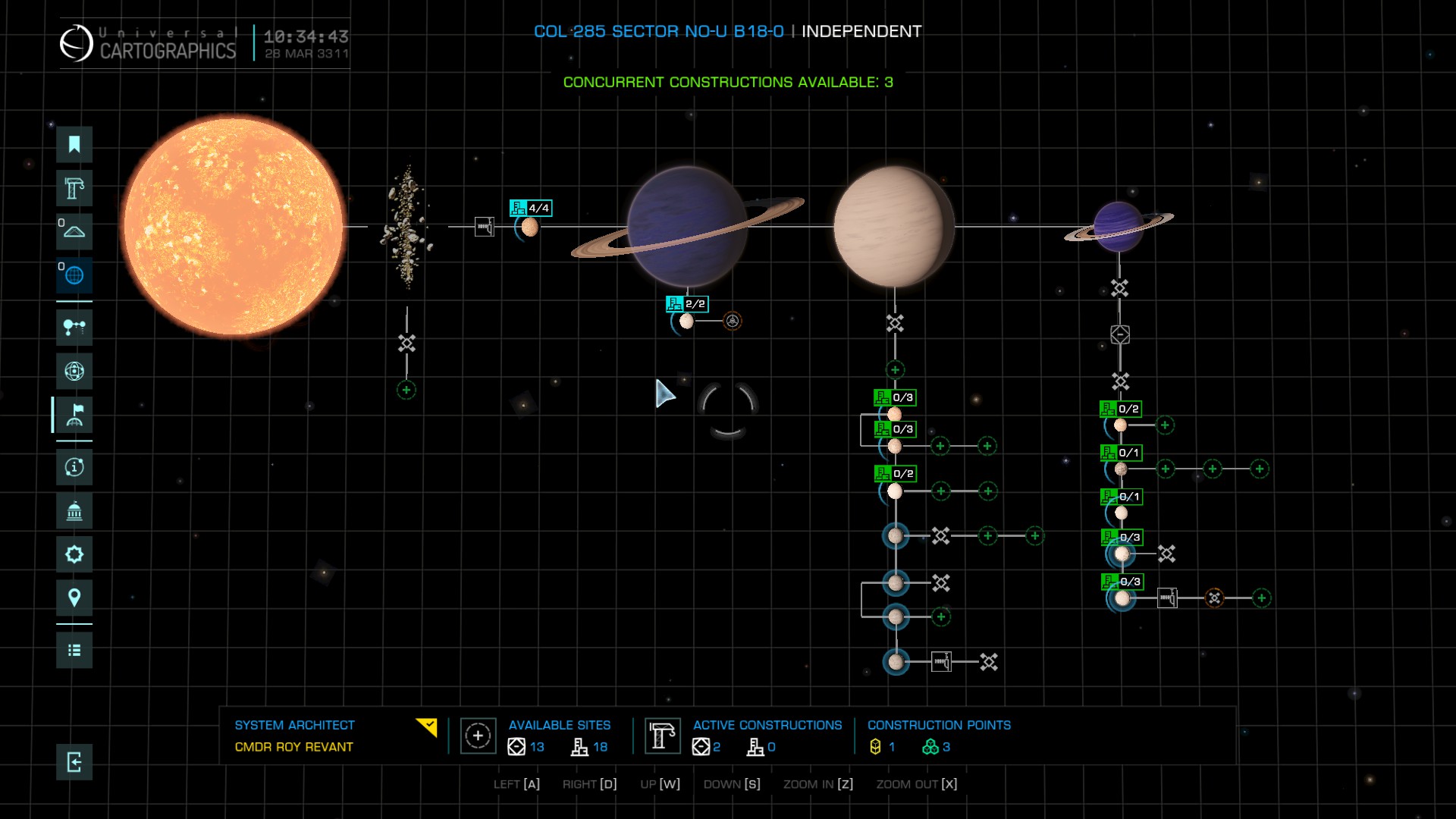The width and height of the screenshot is (1456, 819).
Task: Open the orrery view sidebar icon
Action: 74,328
